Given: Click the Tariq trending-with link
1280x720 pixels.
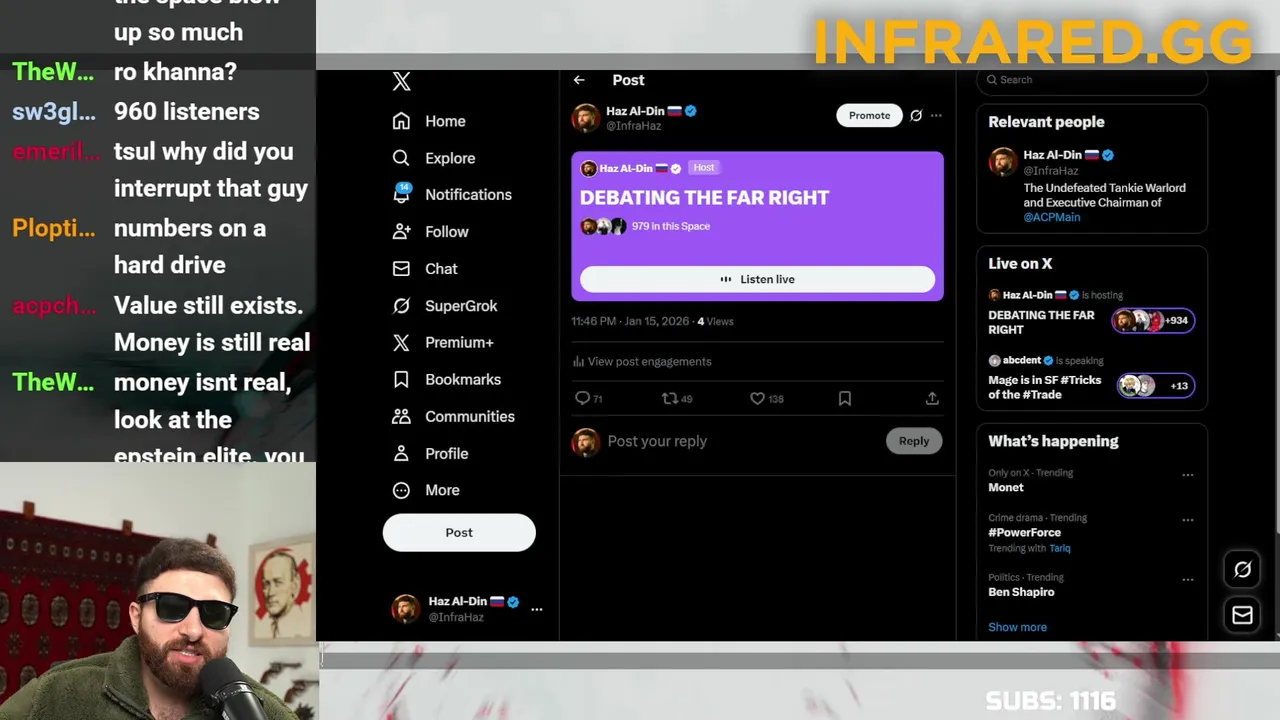Looking at the screenshot, I should pyautogui.click(x=1059, y=549).
